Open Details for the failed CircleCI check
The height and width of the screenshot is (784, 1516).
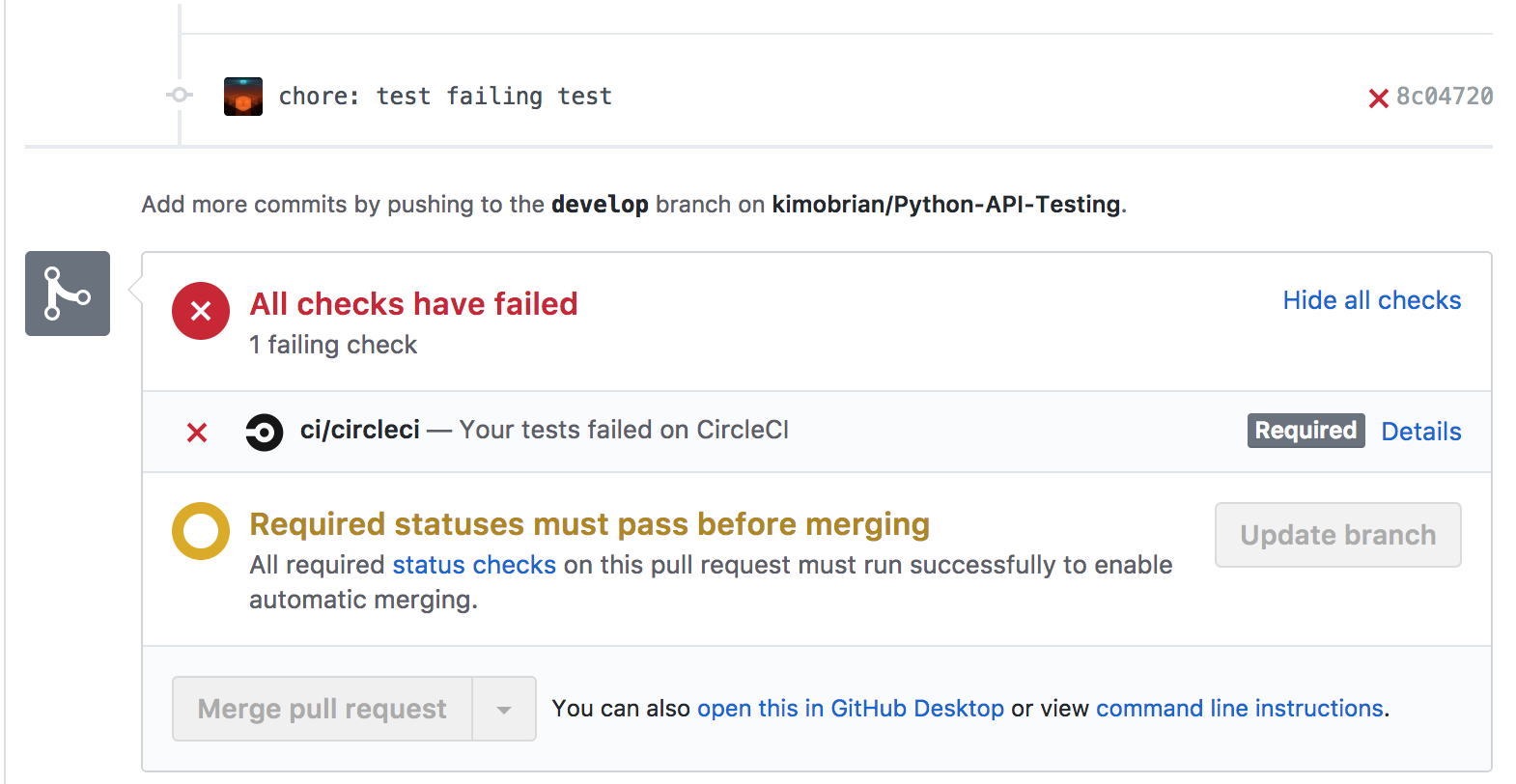1420,431
